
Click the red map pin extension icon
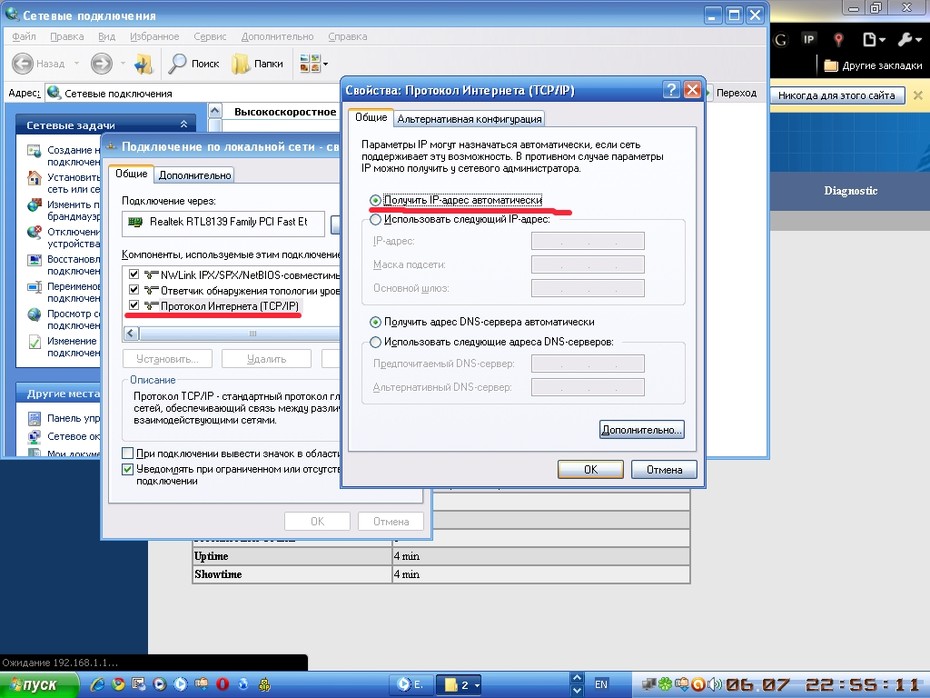[x=838, y=40]
